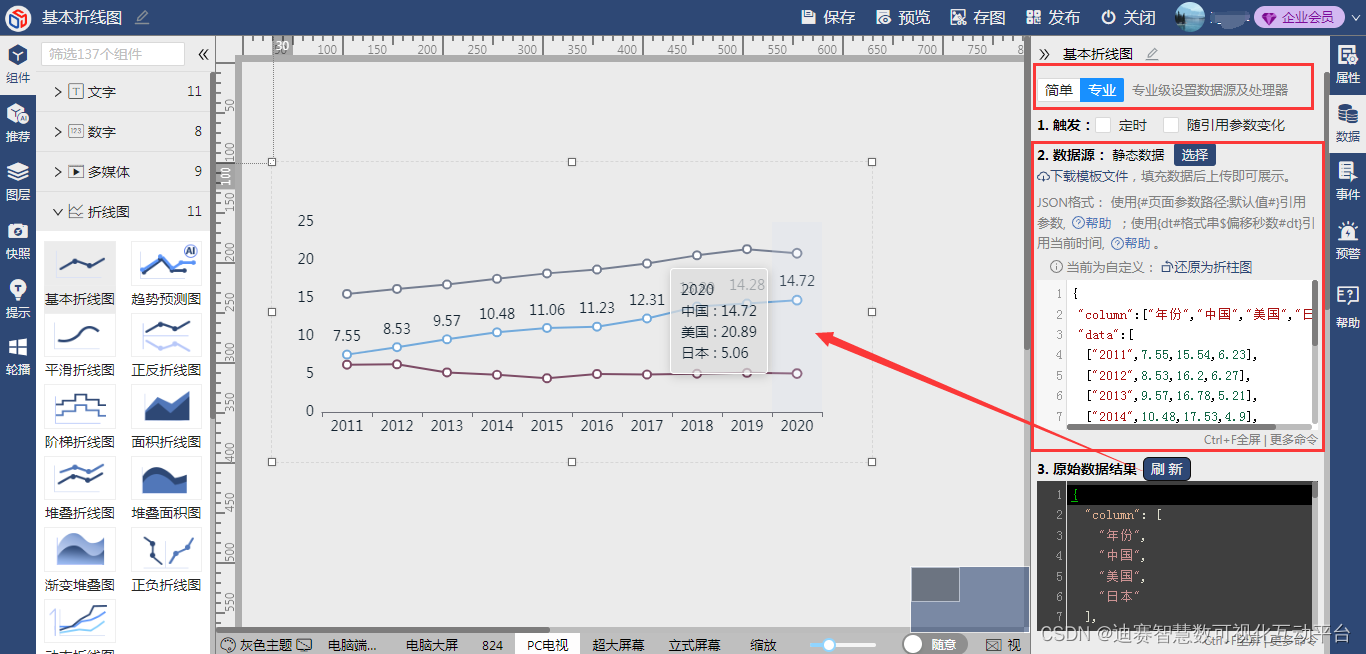Image resolution: width=1366 pixels, height=654 pixels.
Task: Click the 刷新 refresh button
Action: (1166, 469)
